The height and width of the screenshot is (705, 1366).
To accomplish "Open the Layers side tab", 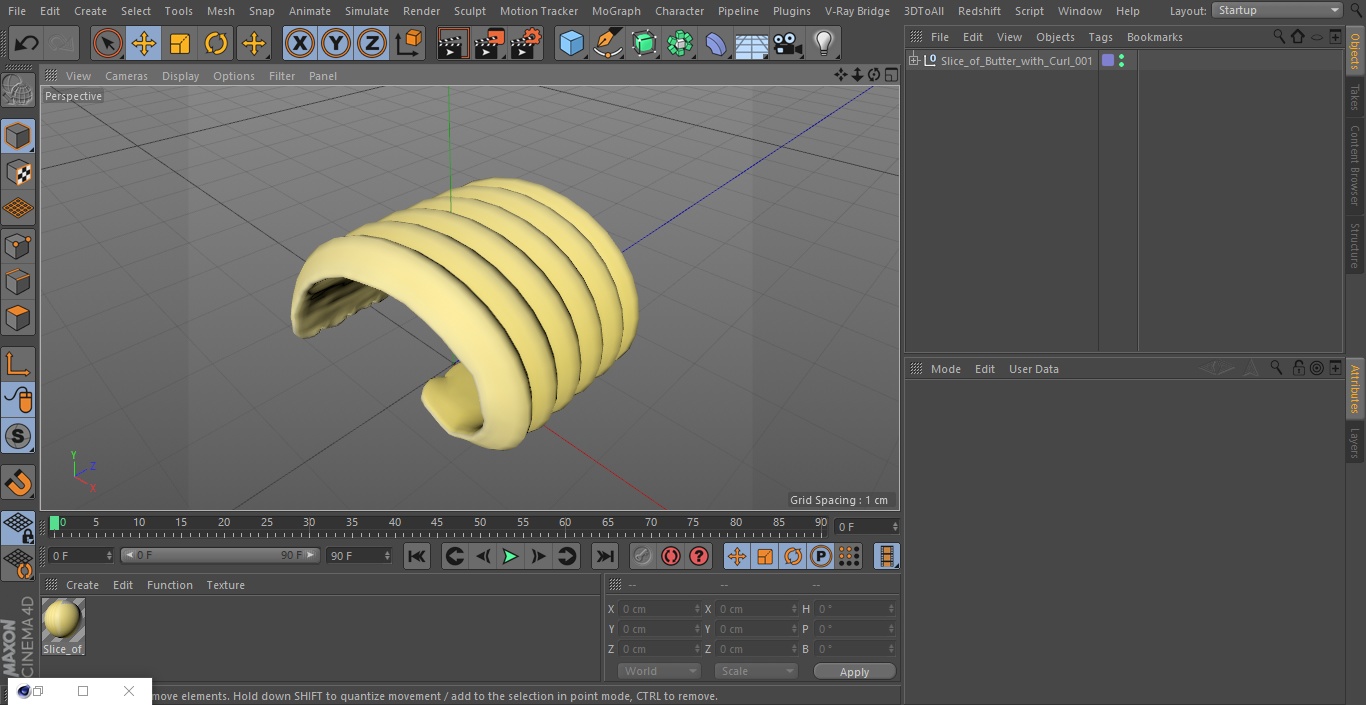I will [x=1355, y=443].
